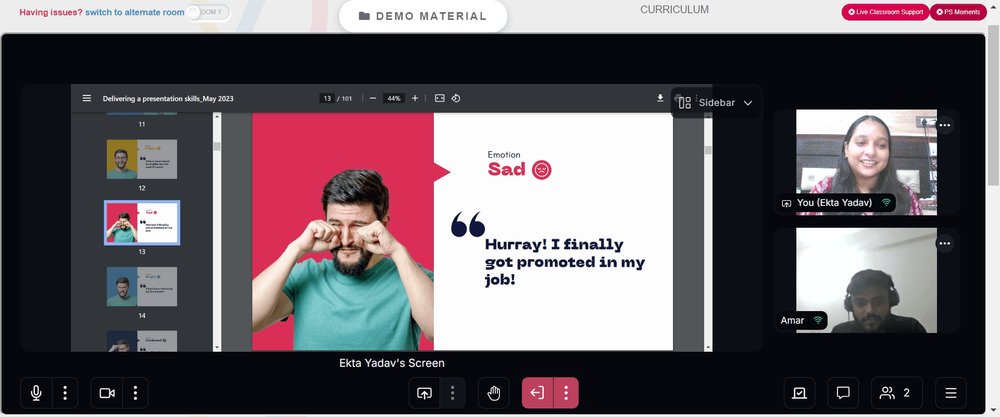Rotate the PDF page
The image size is (1000, 417).
[x=456, y=98]
